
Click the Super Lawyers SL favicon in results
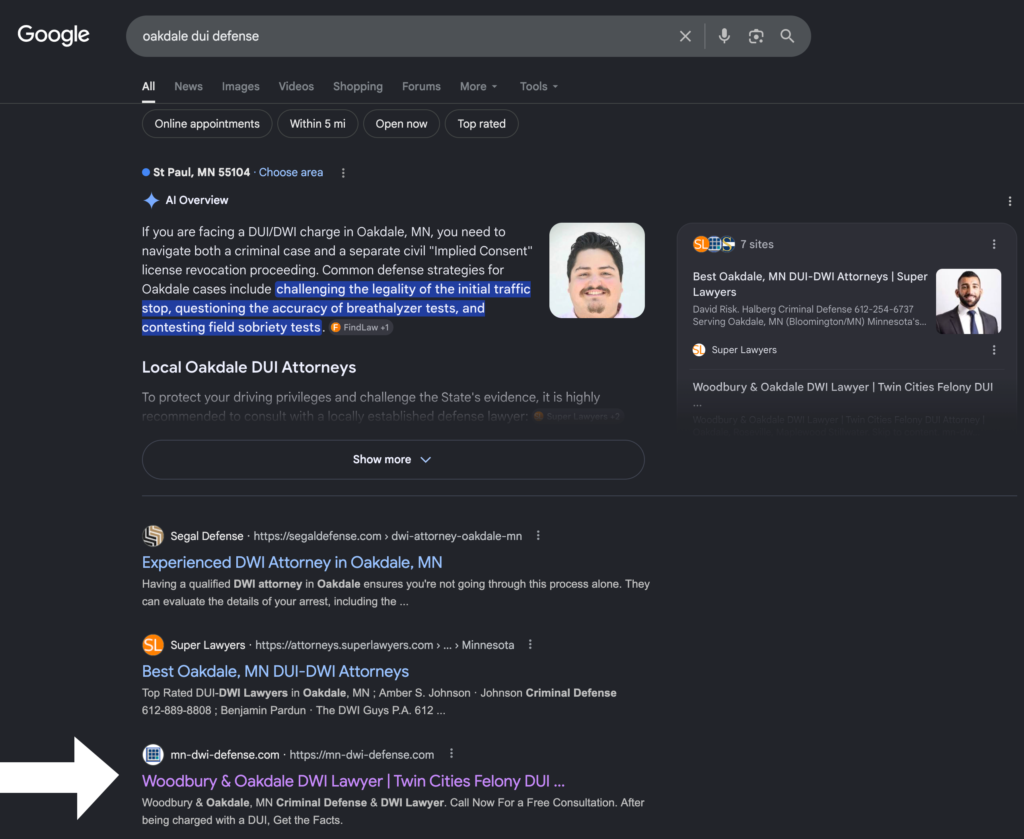tap(153, 645)
